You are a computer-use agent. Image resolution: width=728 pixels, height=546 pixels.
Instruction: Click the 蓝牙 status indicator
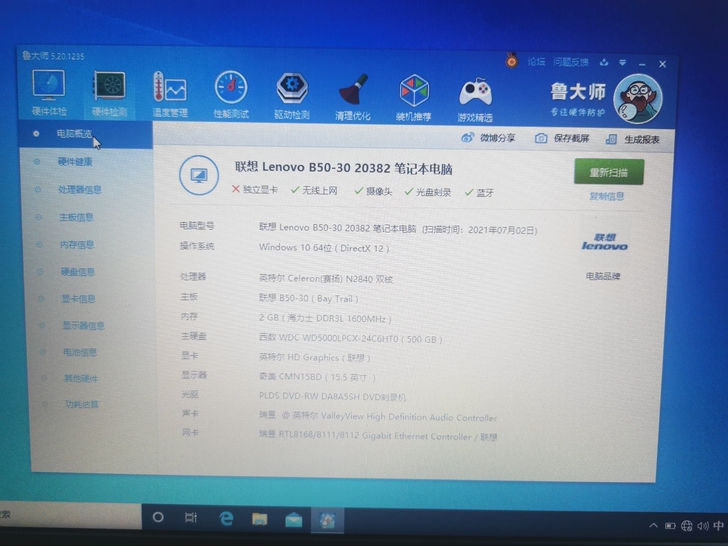(479, 193)
